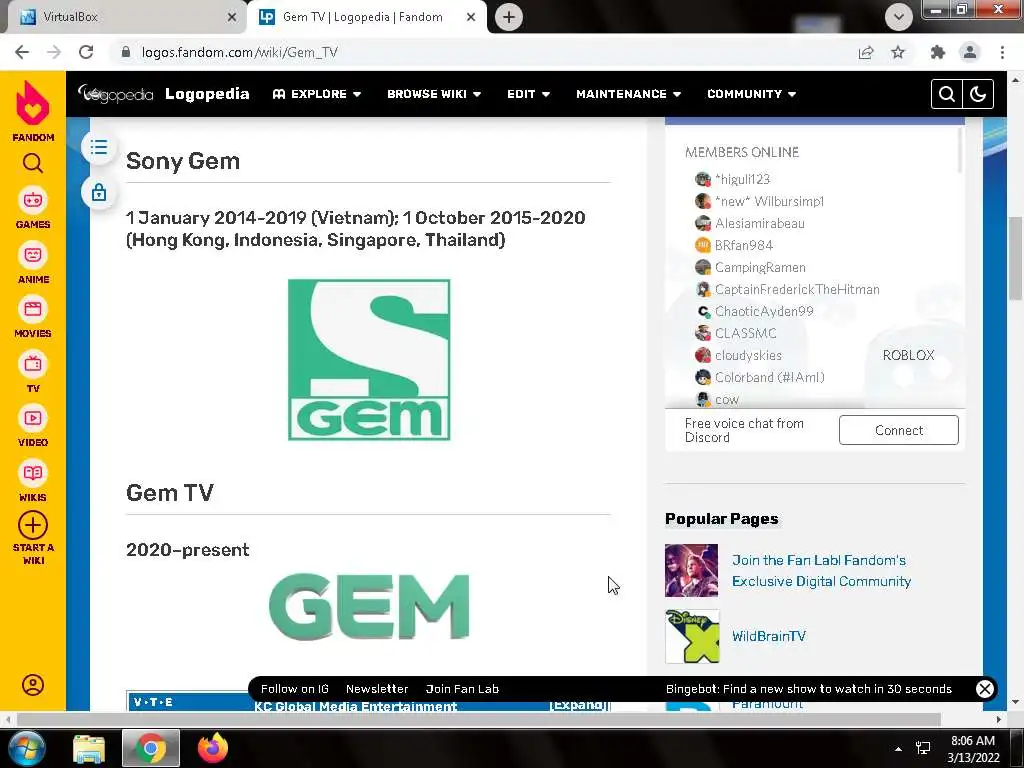Open the wiki search magnifier icon
This screenshot has width=1024, height=768.
(x=946, y=94)
